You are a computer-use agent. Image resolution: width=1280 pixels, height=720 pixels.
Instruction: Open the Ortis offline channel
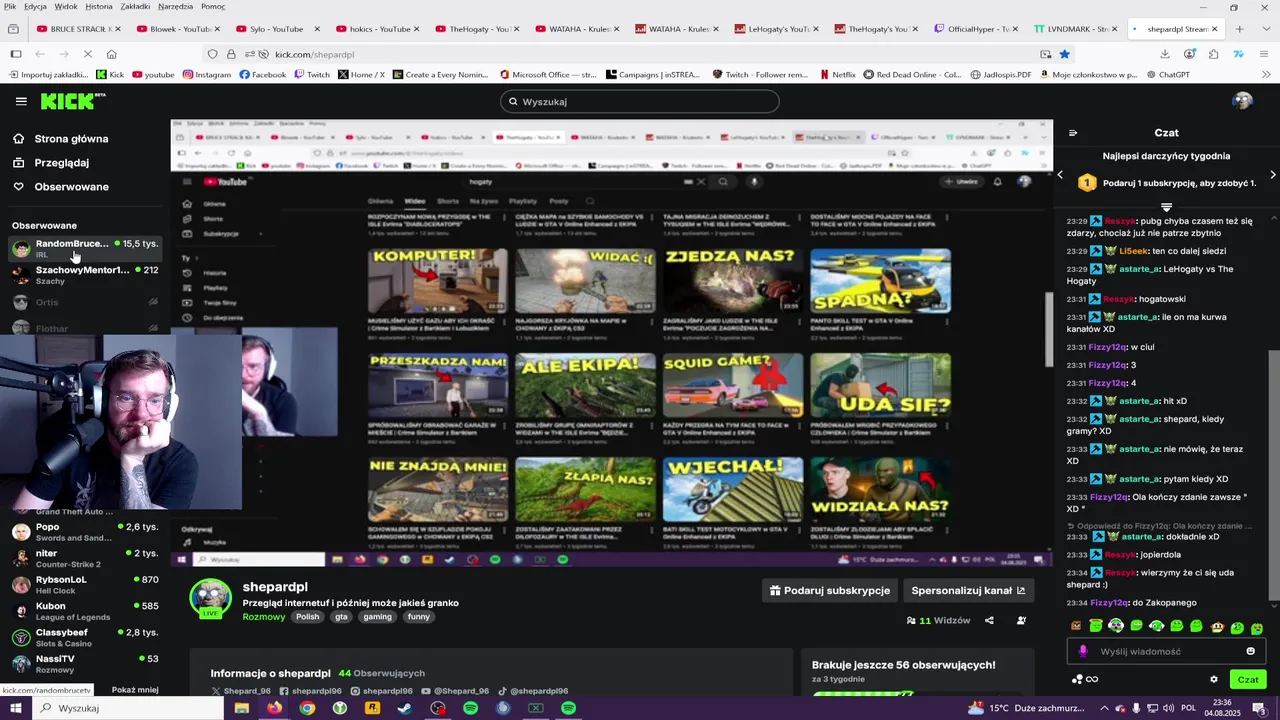(85, 302)
